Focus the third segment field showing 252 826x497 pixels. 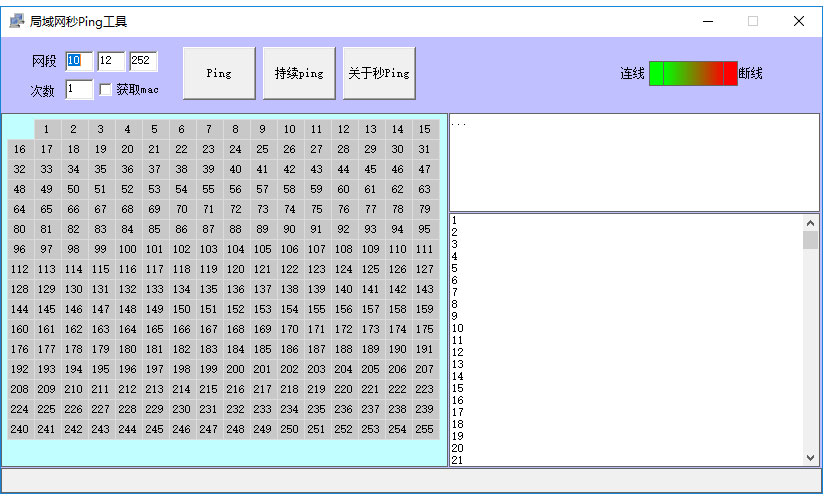tap(143, 61)
